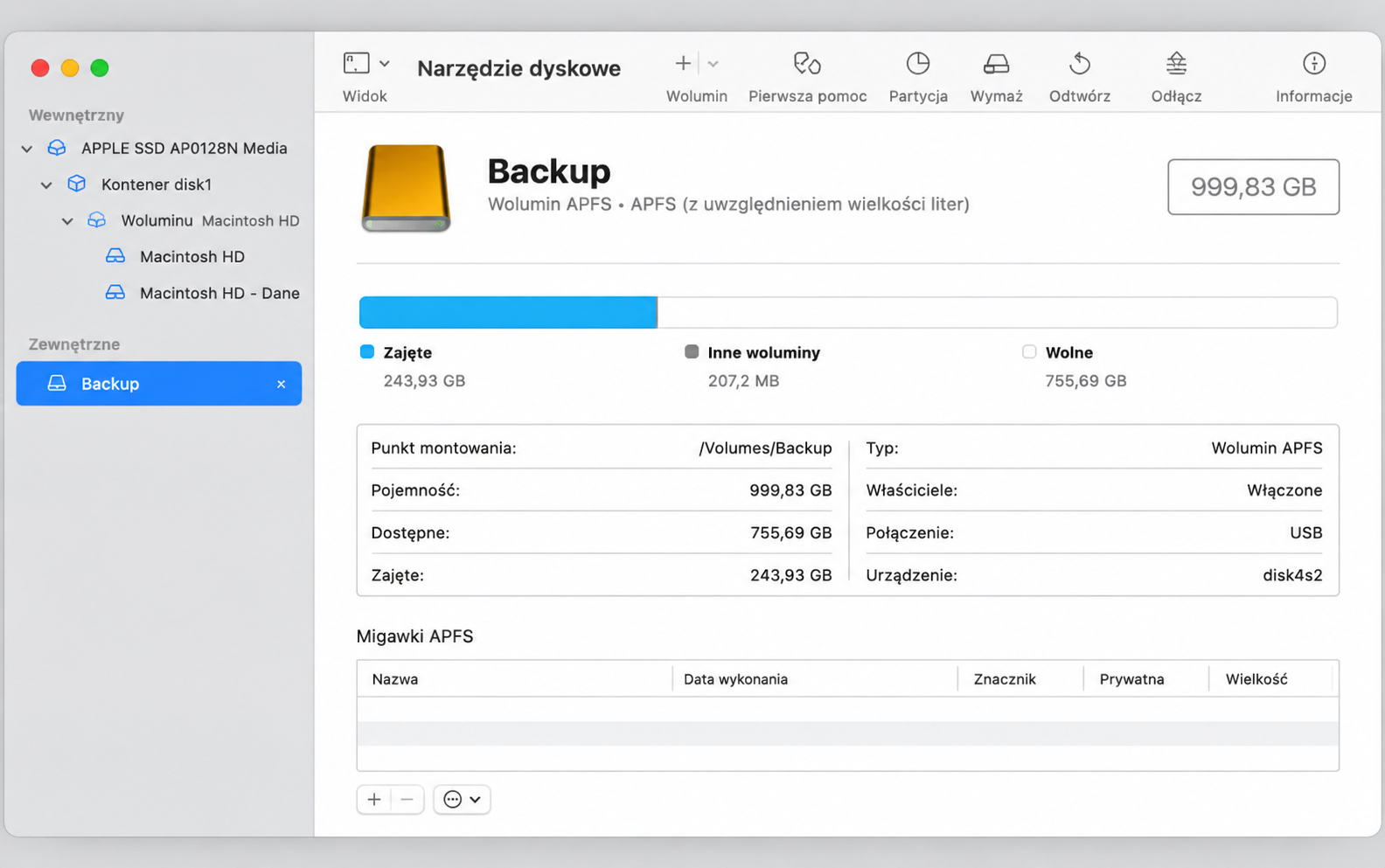The width and height of the screenshot is (1385, 868).
Task: Erase disk with the Wymaż icon
Action: (996, 64)
